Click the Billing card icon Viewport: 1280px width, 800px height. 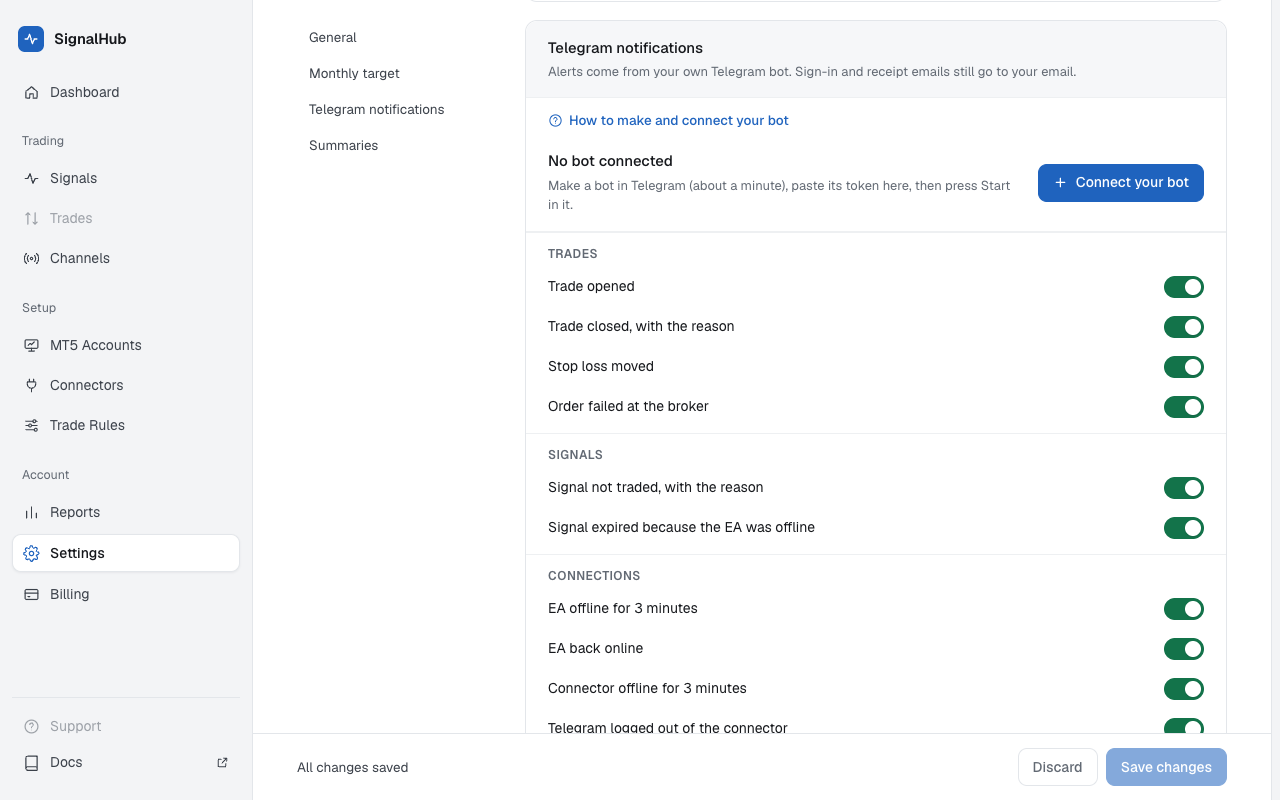tap(31, 594)
